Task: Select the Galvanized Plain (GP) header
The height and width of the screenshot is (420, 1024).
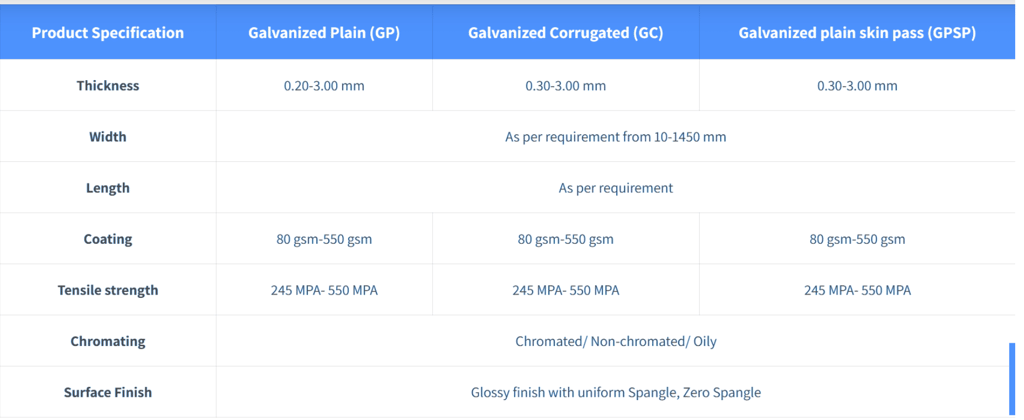Action: pyautogui.click(x=324, y=33)
